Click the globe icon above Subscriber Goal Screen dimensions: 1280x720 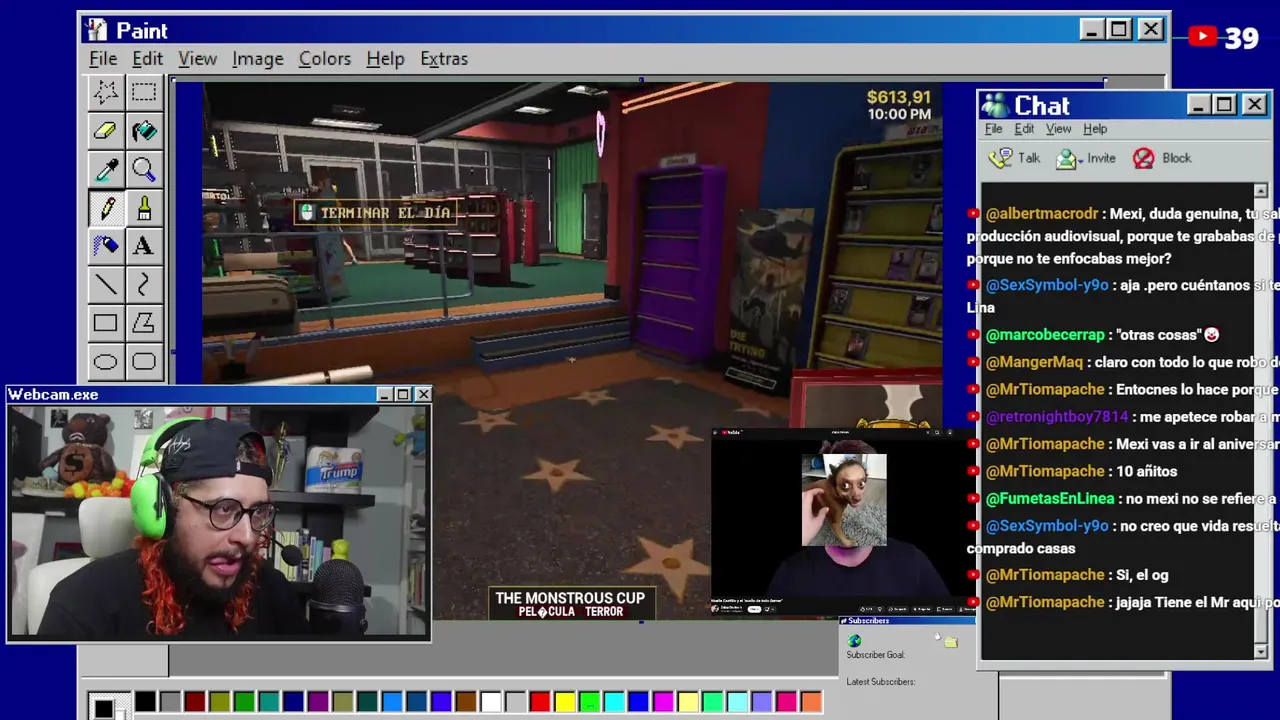pos(854,641)
